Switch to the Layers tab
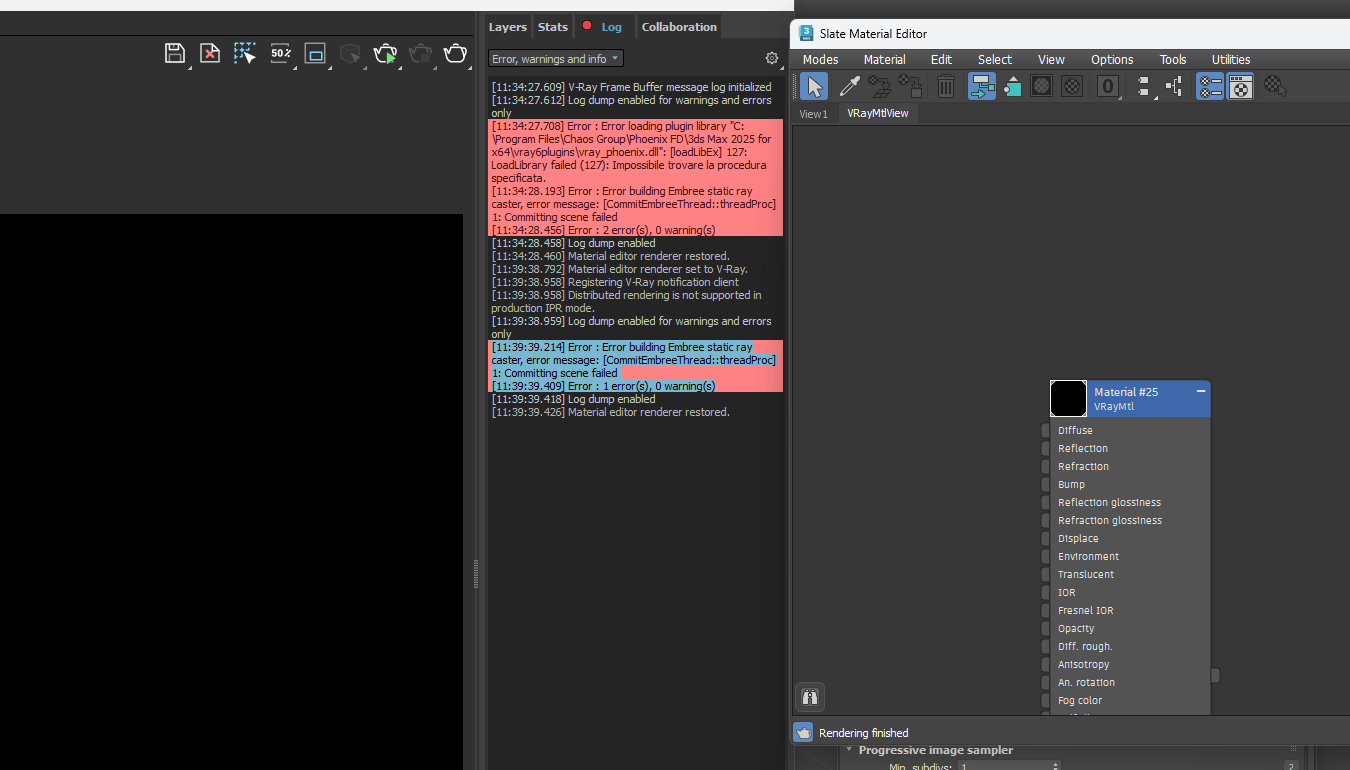 click(507, 27)
